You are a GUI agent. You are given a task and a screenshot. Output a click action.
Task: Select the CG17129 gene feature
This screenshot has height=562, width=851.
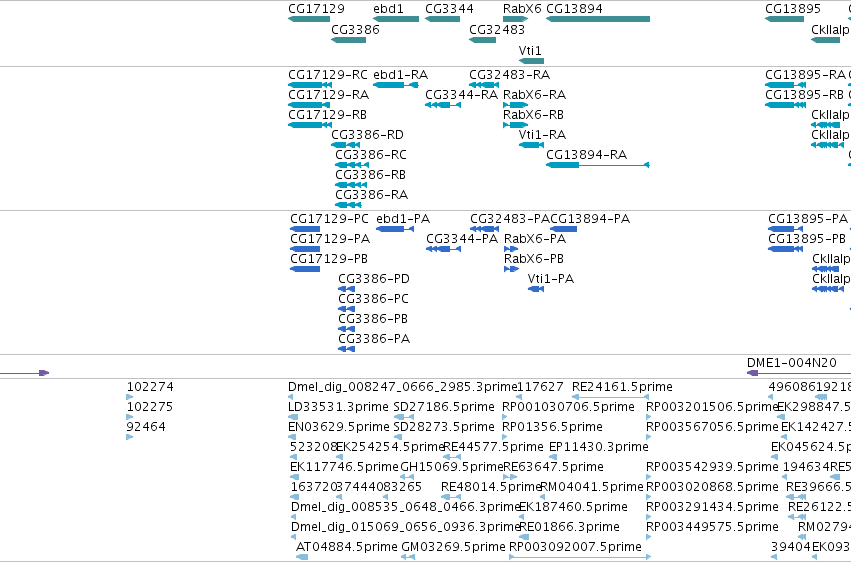click(x=309, y=19)
